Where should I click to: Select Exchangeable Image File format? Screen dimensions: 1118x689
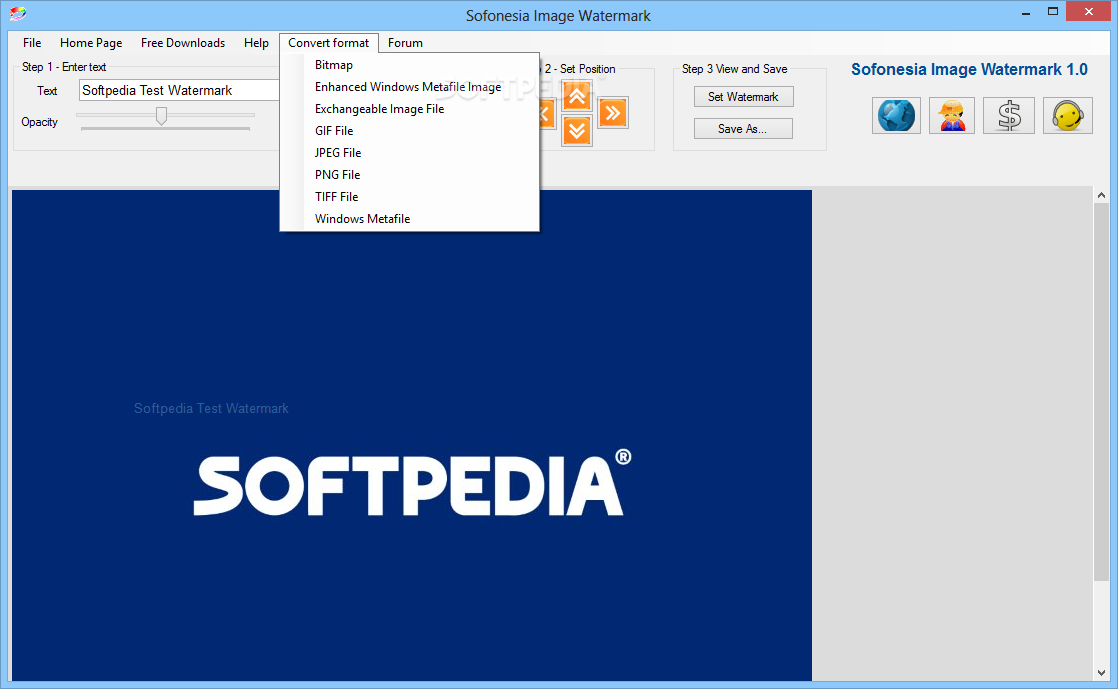(410, 109)
